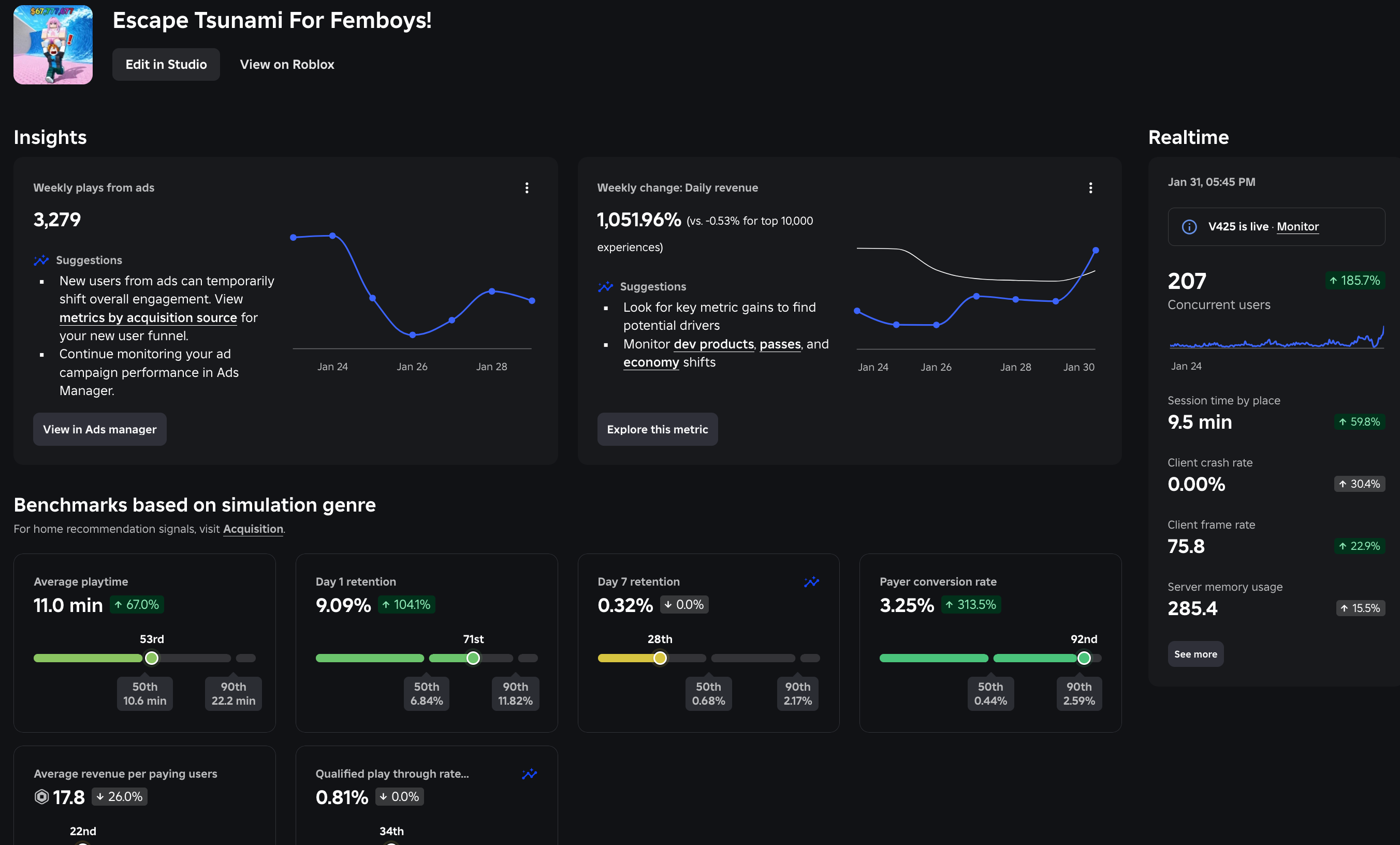Click Suggestions icon in Daily revenue card
This screenshot has width=1400, height=845.
[x=605, y=286]
